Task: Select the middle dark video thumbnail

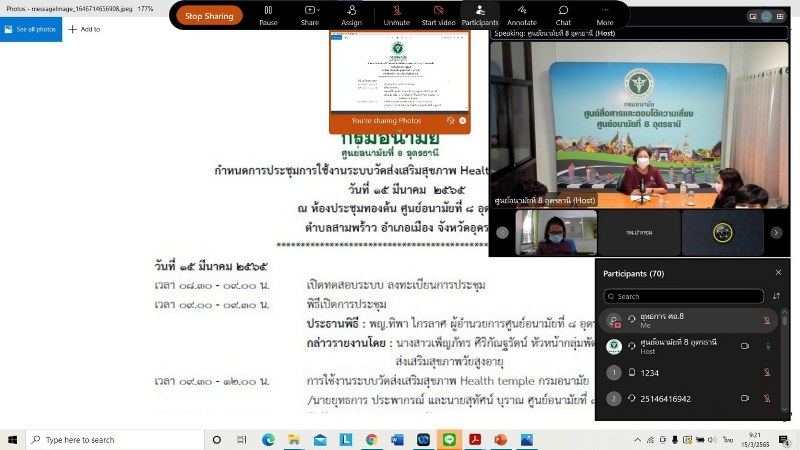Action: coord(639,232)
